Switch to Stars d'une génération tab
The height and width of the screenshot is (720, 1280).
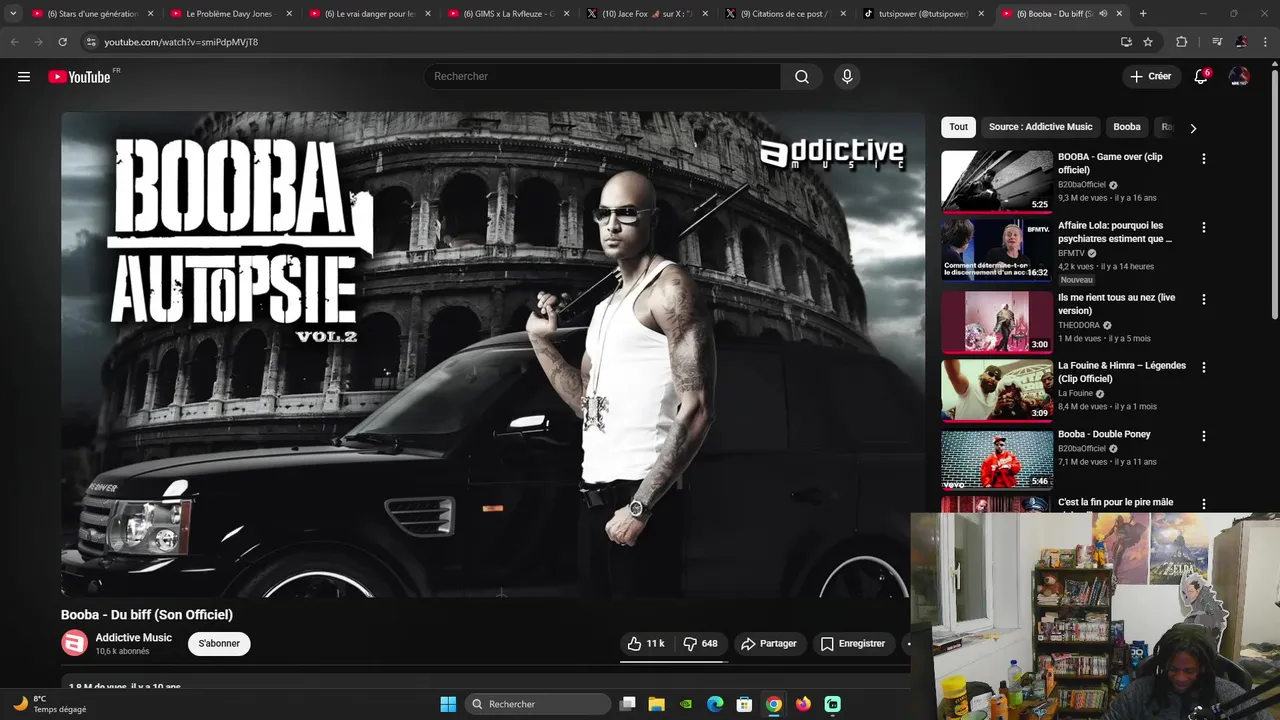pyautogui.click(x=90, y=14)
